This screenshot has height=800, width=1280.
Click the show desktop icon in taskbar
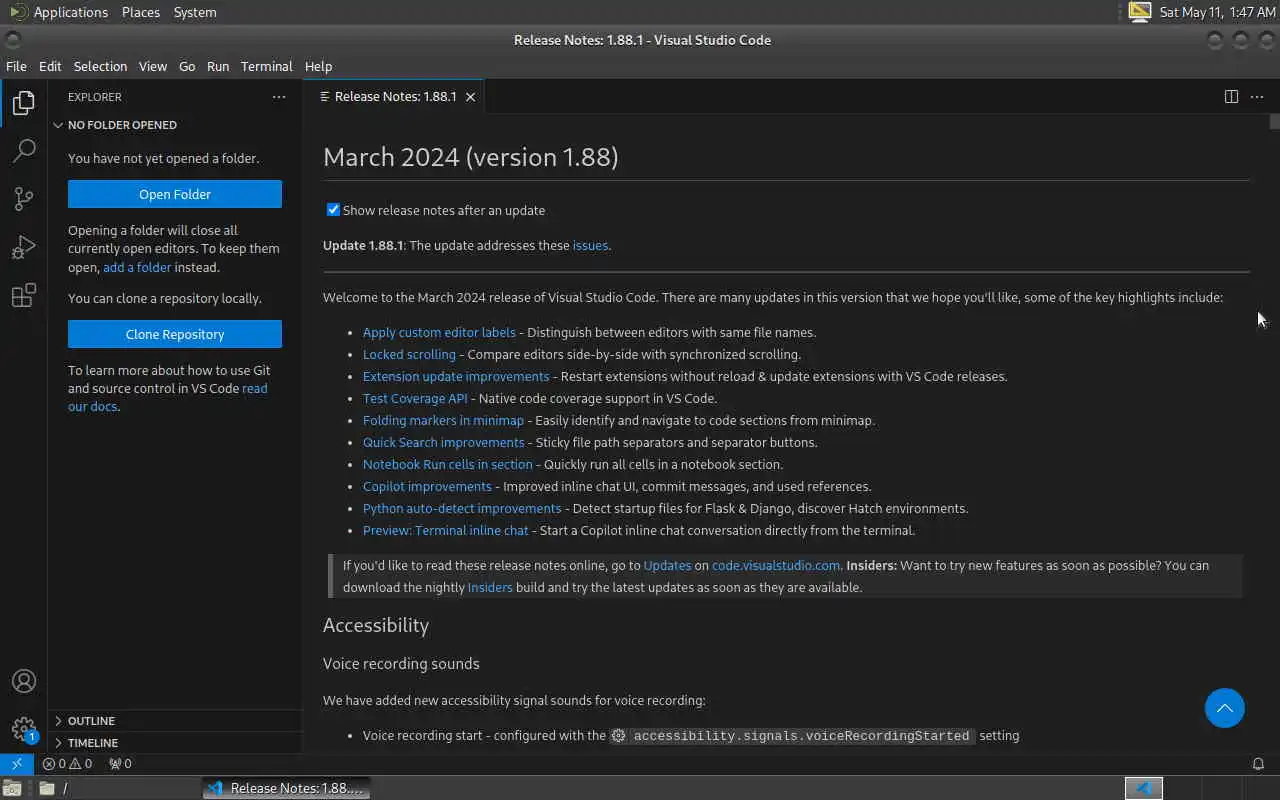click(11, 788)
